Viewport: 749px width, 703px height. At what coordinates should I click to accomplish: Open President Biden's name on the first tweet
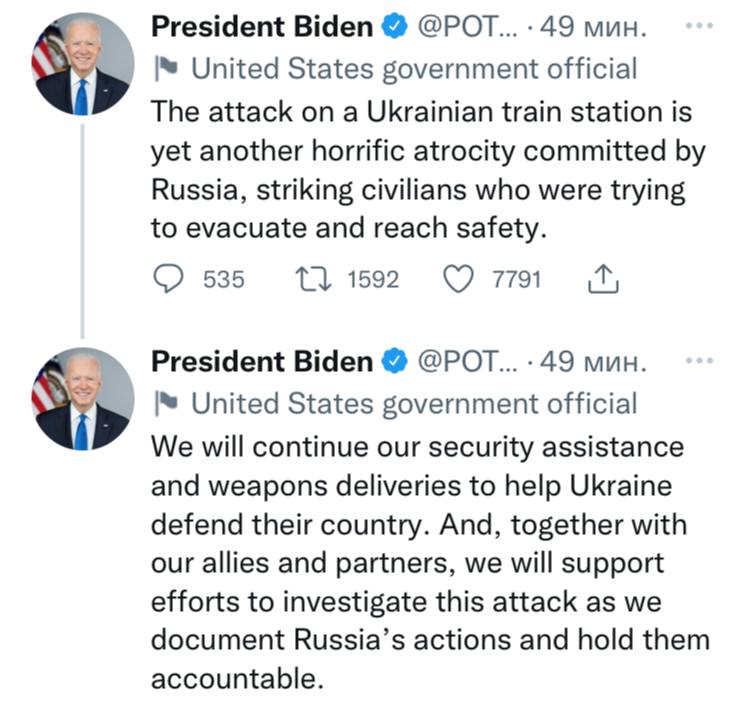261,29
